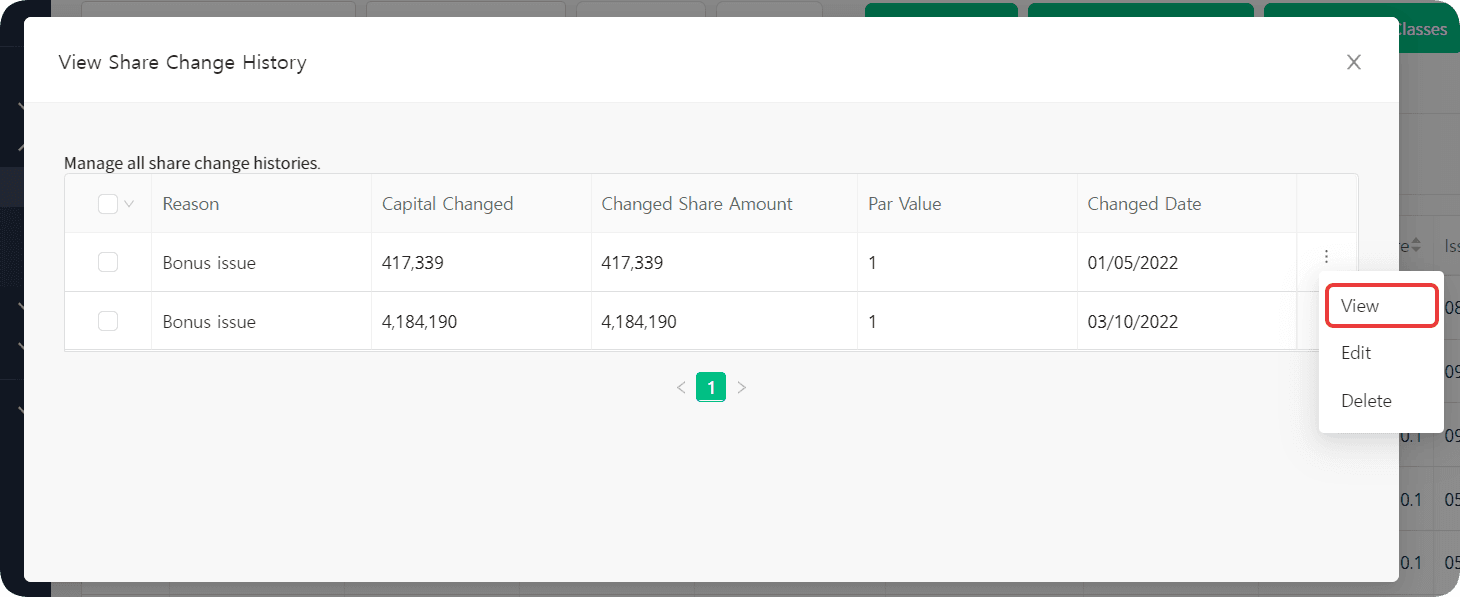Image resolution: width=1460 pixels, height=597 pixels.
Task: Select page 1 in the pagination
Action: click(711, 387)
